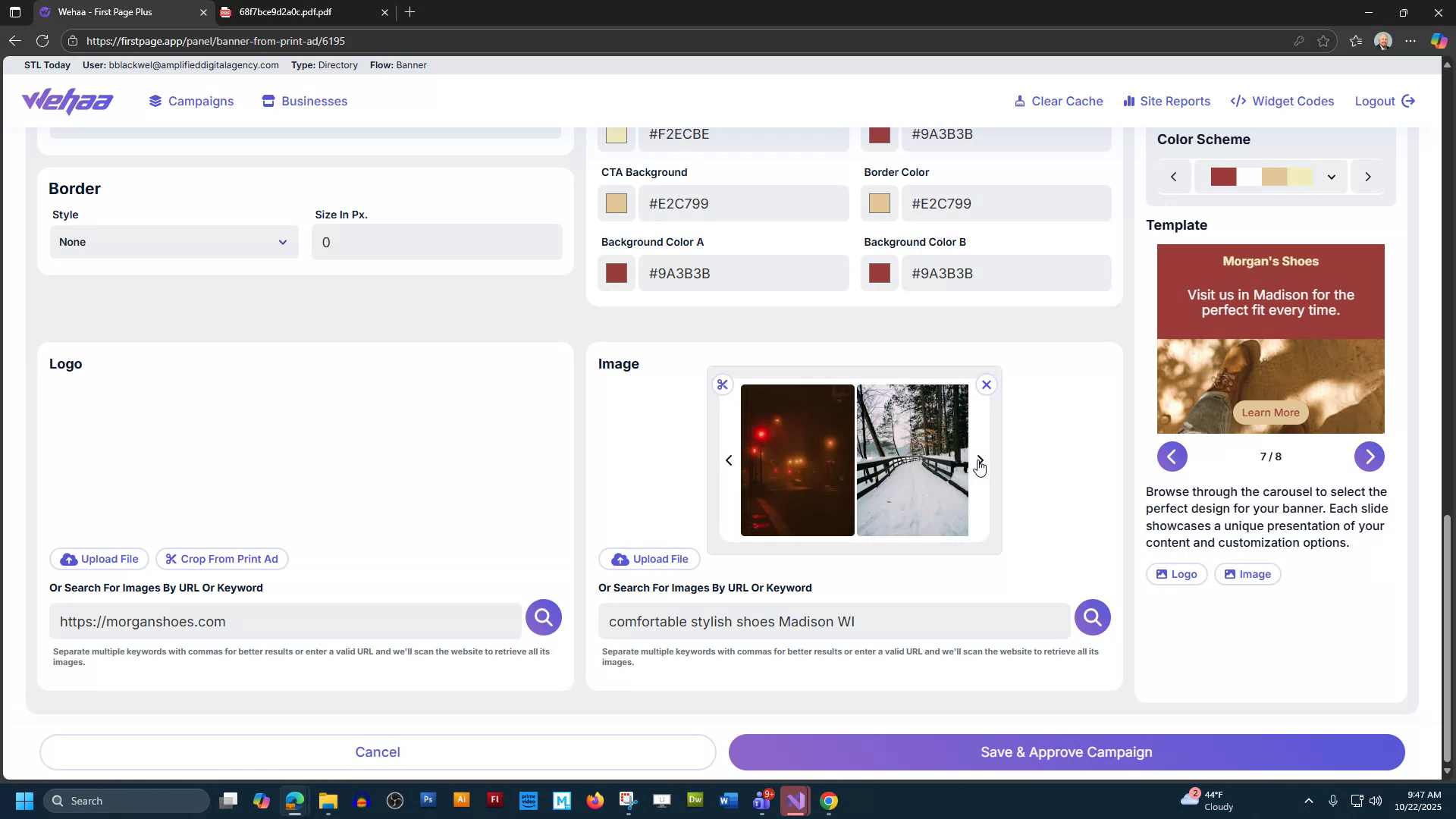The width and height of the screenshot is (1456, 819).
Task: Click the magnifier next to the shoes keyword field
Action: tap(1092, 617)
